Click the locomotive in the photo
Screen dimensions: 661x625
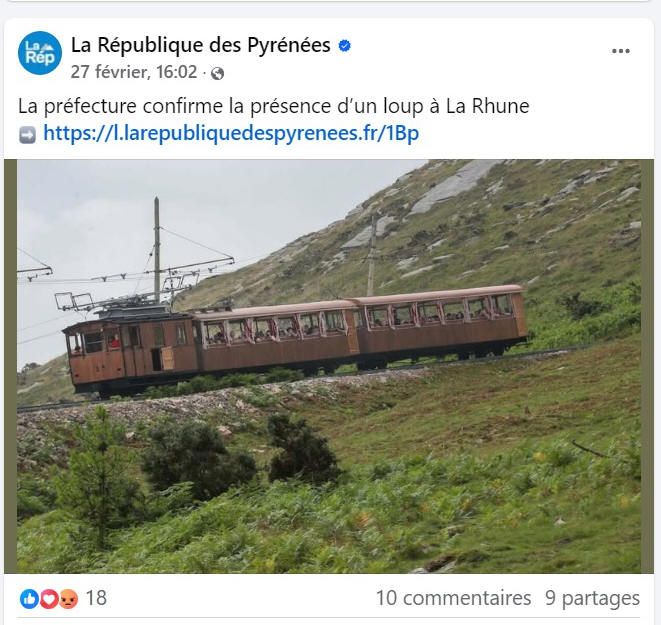pos(131,350)
